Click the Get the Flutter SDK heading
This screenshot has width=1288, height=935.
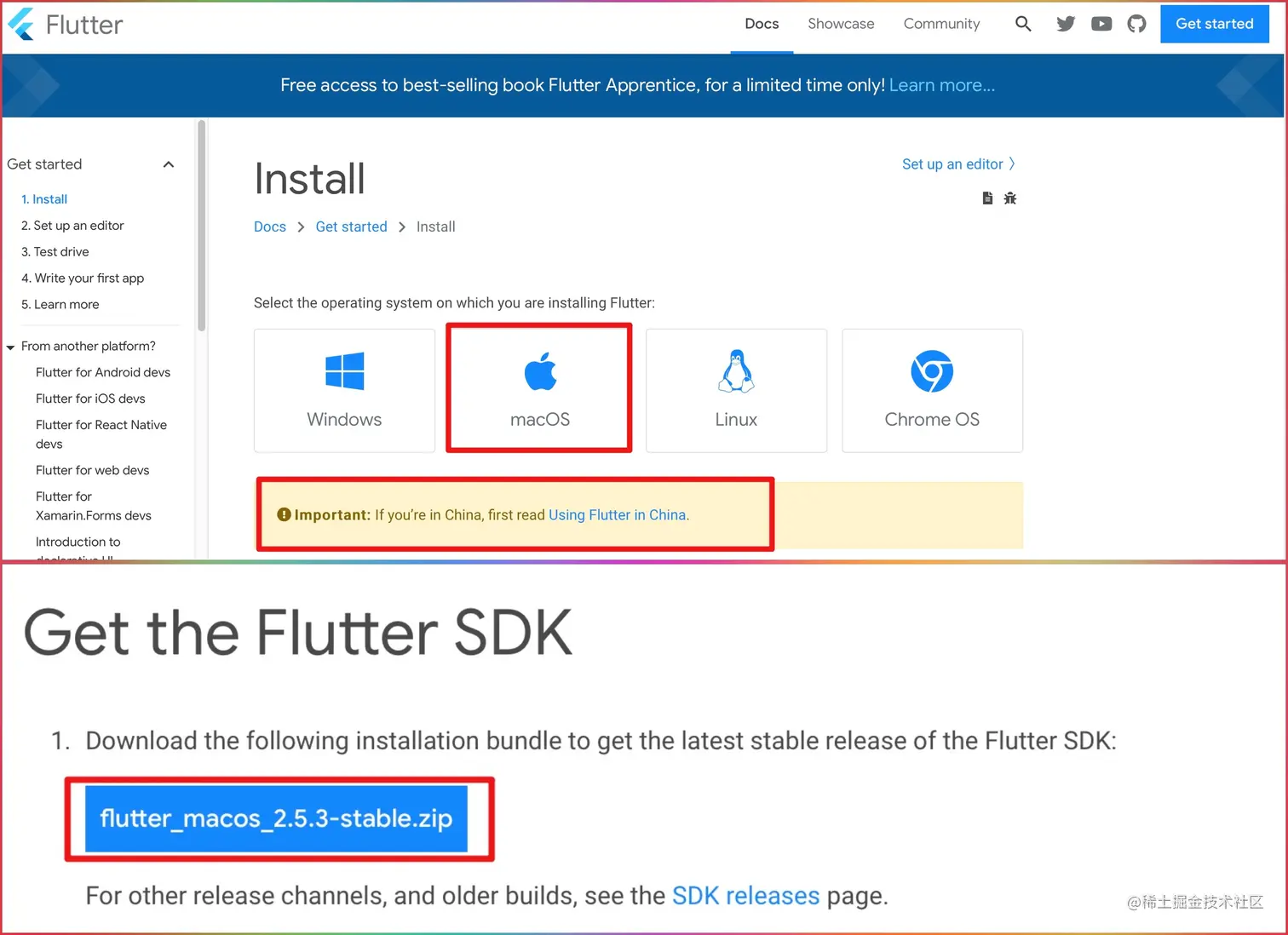click(298, 633)
